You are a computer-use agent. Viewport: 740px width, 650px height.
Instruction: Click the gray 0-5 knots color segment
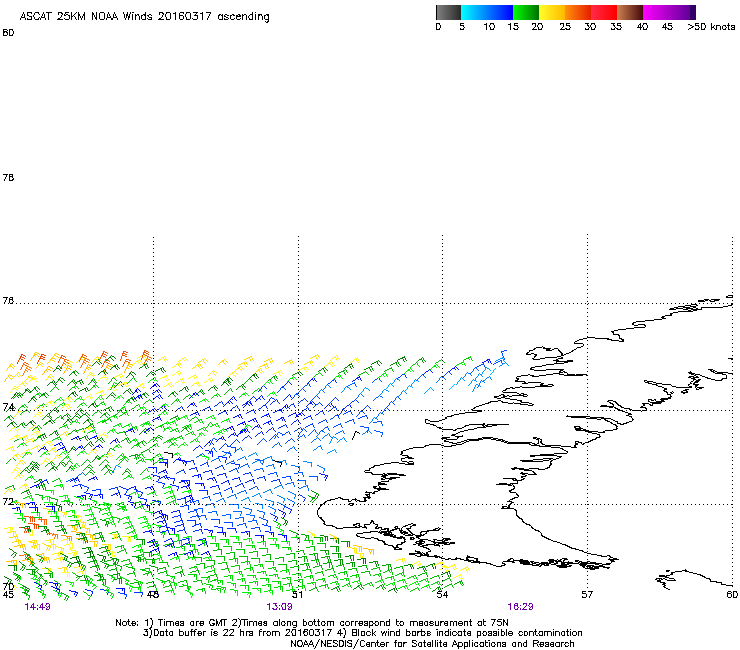click(x=448, y=12)
